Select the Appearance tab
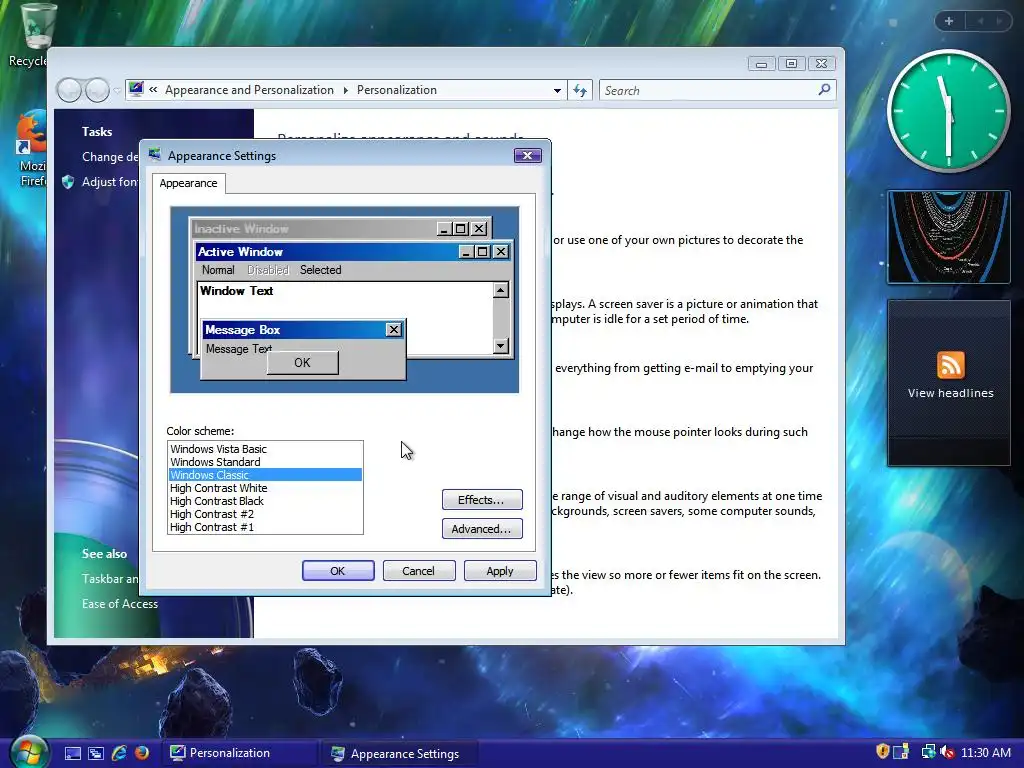 pyautogui.click(x=189, y=183)
